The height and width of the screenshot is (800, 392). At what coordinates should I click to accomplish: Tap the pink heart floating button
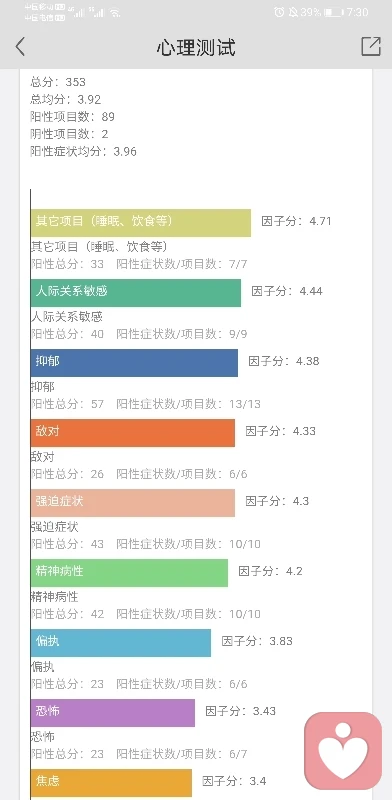click(343, 751)
